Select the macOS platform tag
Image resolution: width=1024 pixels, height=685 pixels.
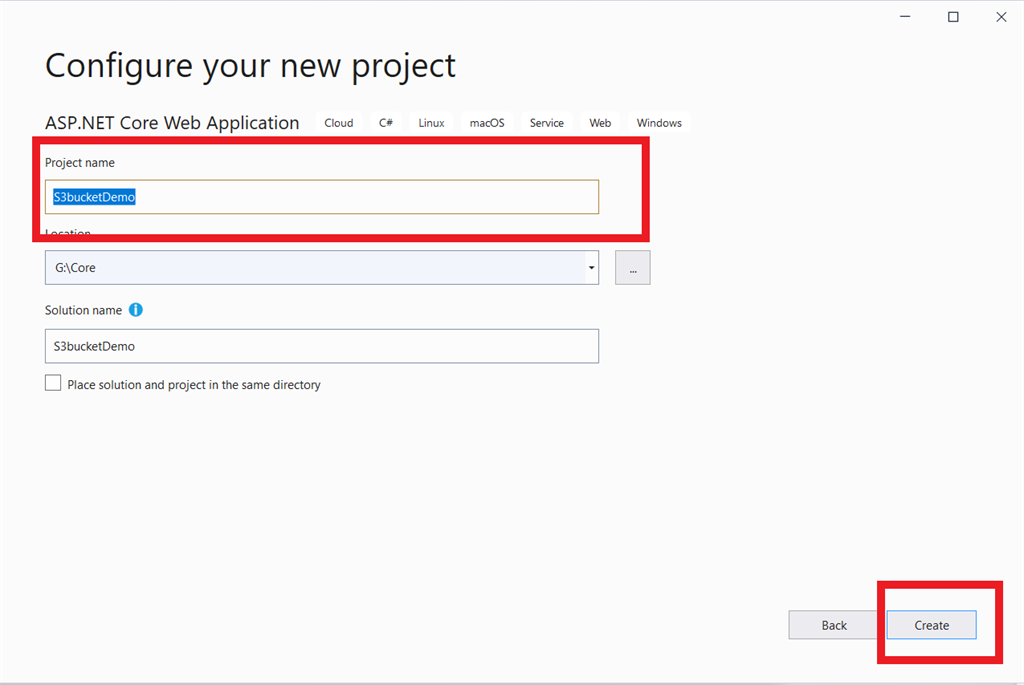[487, 122]
